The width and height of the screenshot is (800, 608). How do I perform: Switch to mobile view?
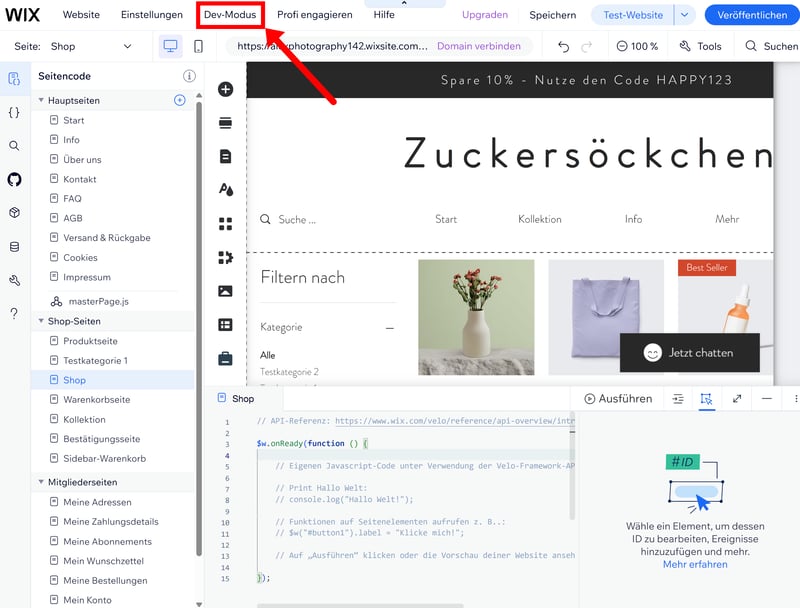pos(198,46)
